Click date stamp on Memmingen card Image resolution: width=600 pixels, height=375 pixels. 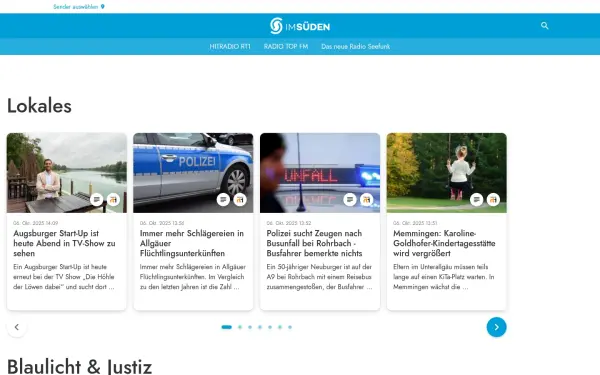pyautogui.click(x=415, y=223)
